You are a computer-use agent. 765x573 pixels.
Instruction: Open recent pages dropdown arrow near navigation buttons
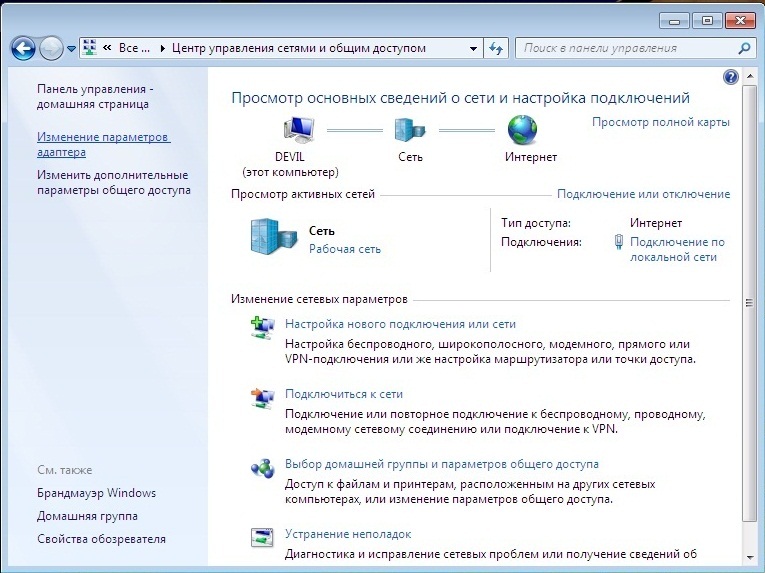coord(71,48)
